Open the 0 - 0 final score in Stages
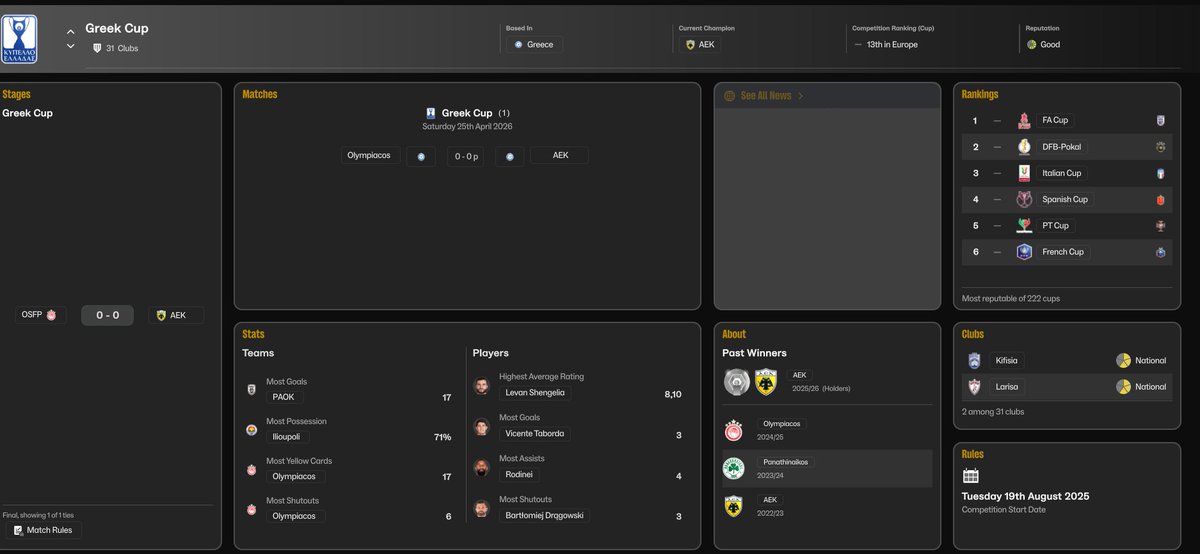The height and width of the screenshot is (554, 1200). pyautogui.click(x=107, y=315)
